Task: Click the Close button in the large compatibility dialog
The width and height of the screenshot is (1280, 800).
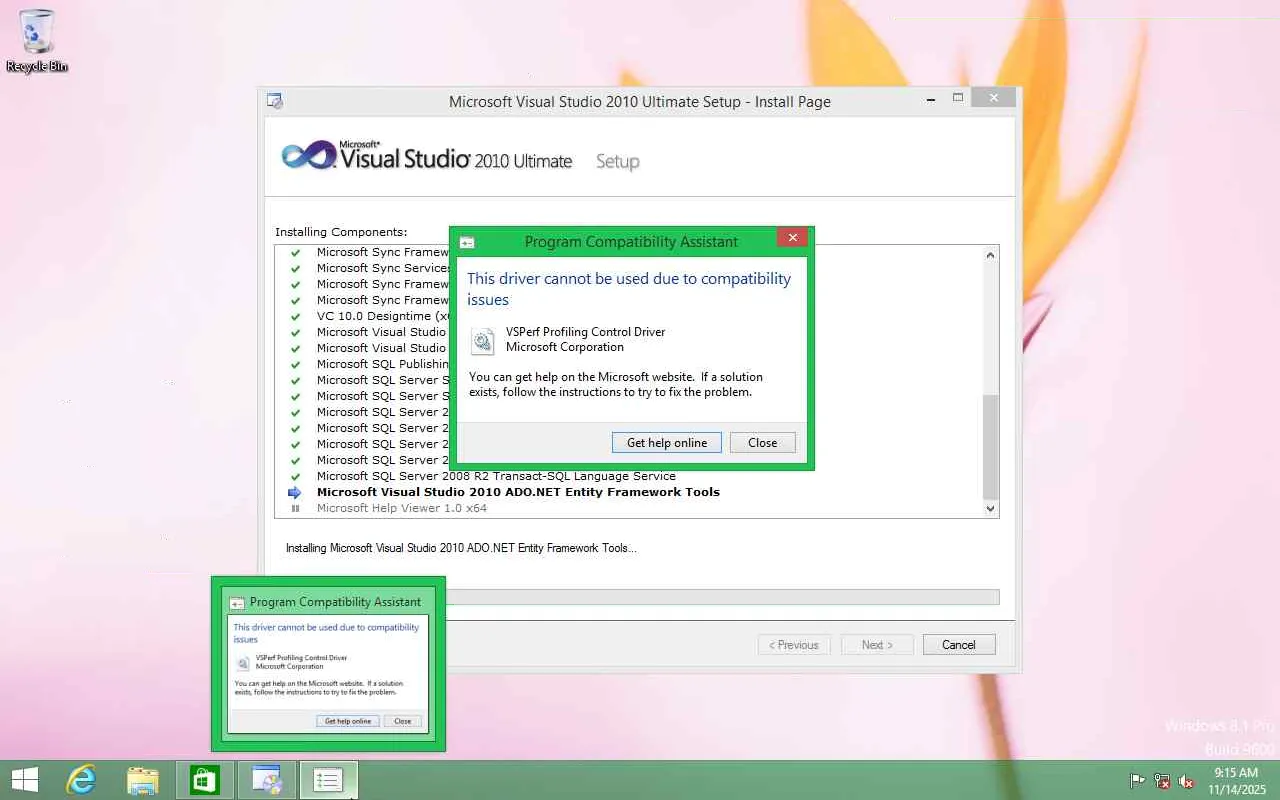Action: click(763, 442)
